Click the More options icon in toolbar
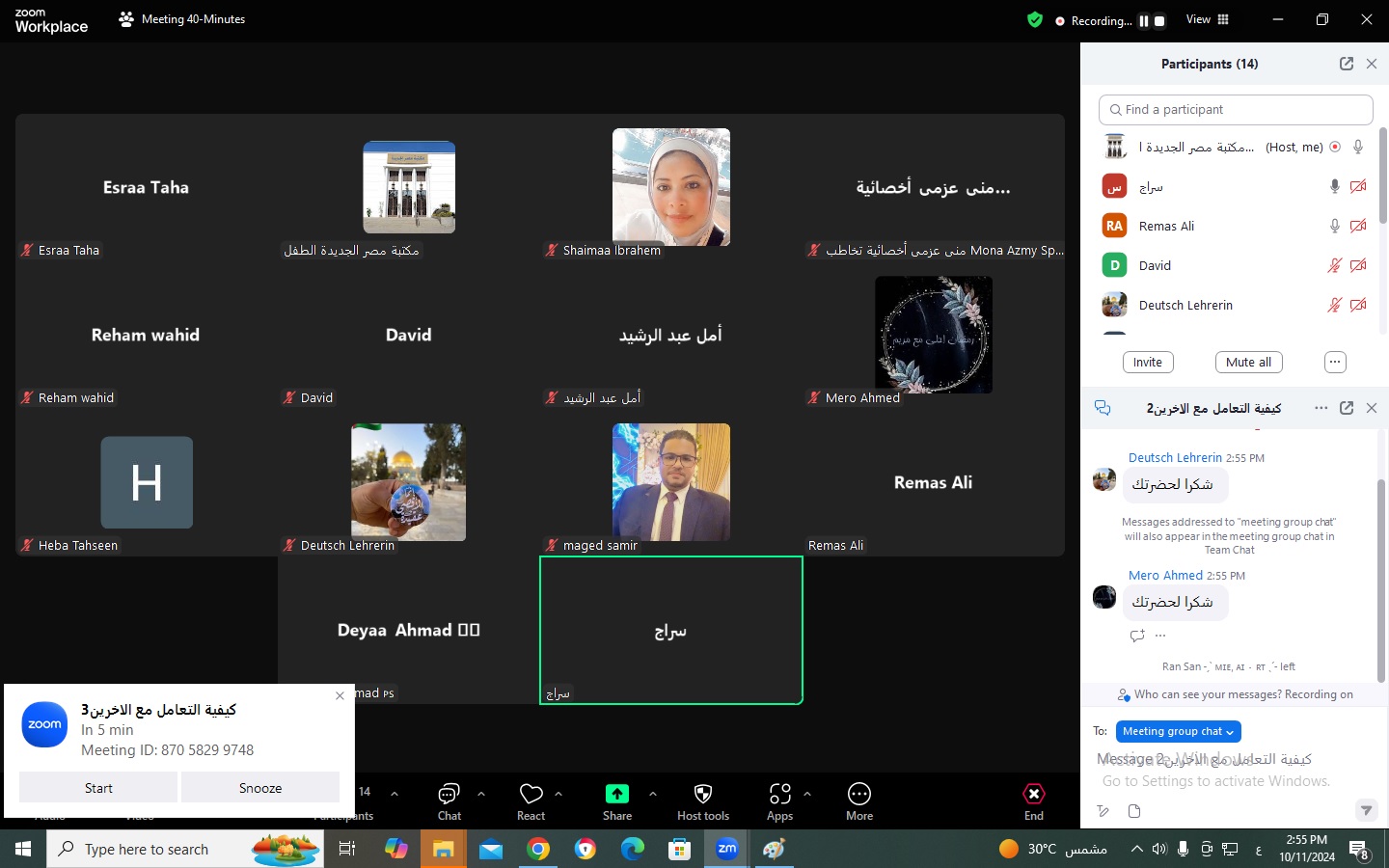 click(858, 795)
